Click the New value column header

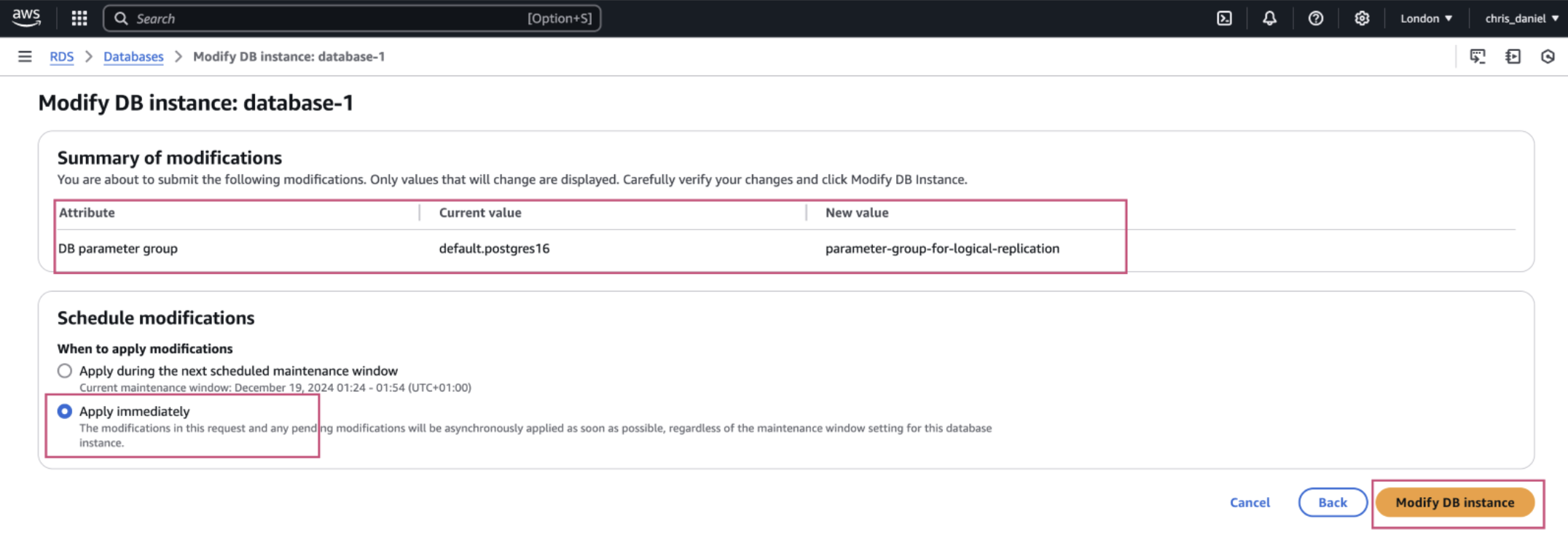[x=857, y=213]
